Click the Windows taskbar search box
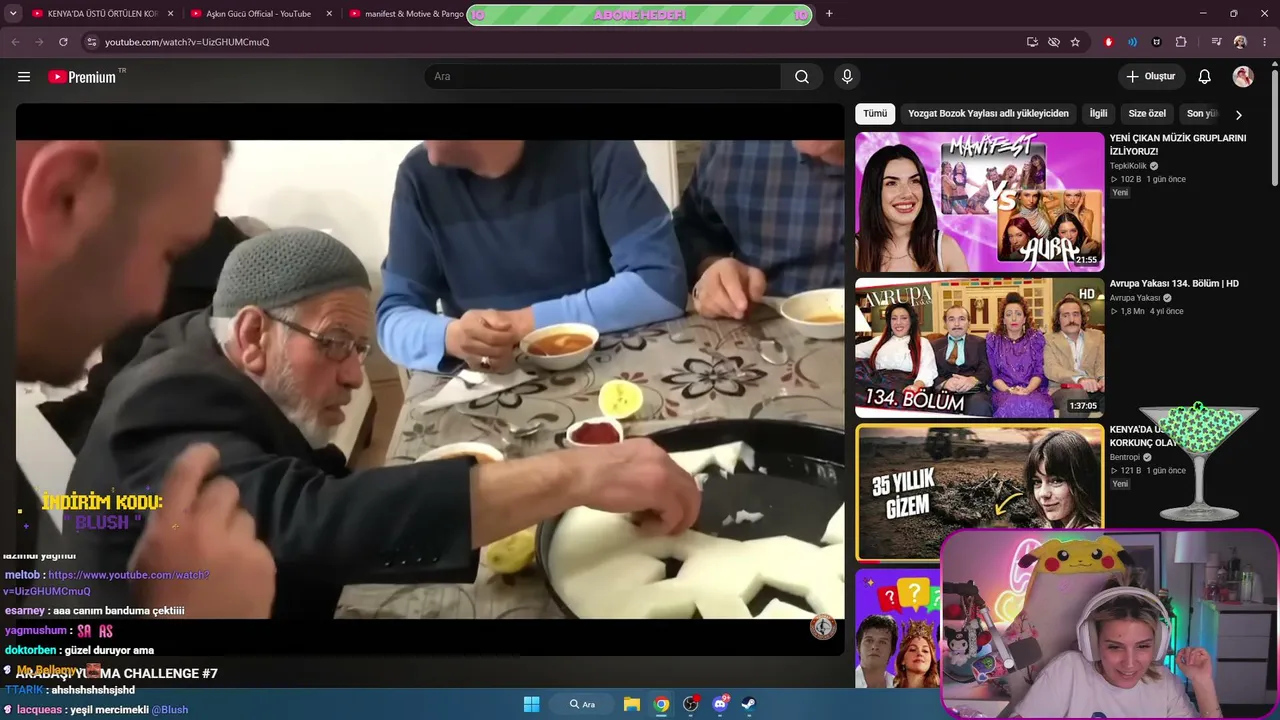Viewport: 1280px width, 720px height. point(582,704)
